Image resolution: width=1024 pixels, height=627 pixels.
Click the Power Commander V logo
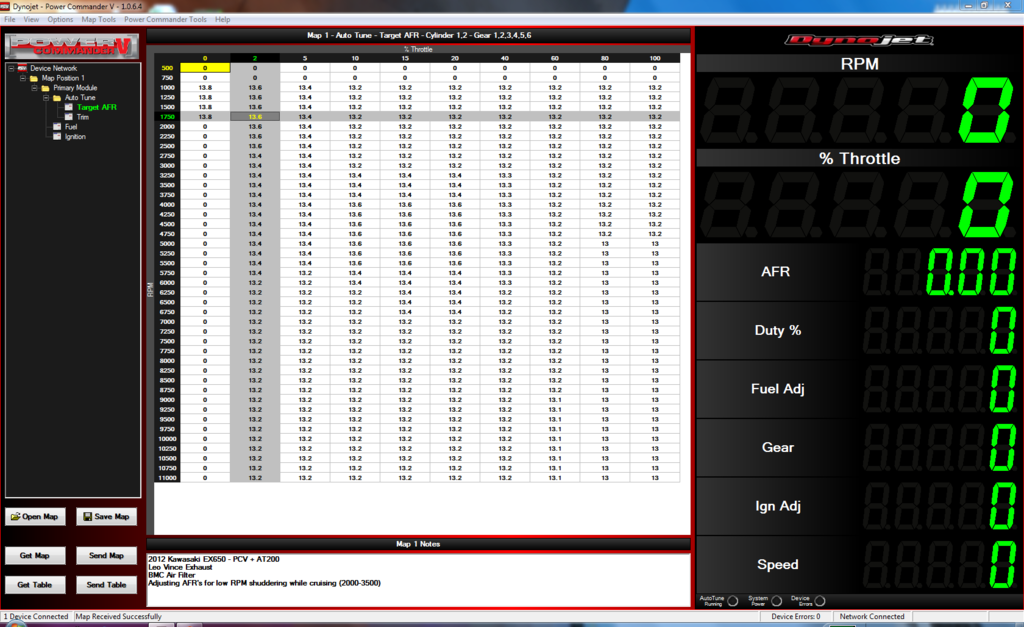[72, 46]
